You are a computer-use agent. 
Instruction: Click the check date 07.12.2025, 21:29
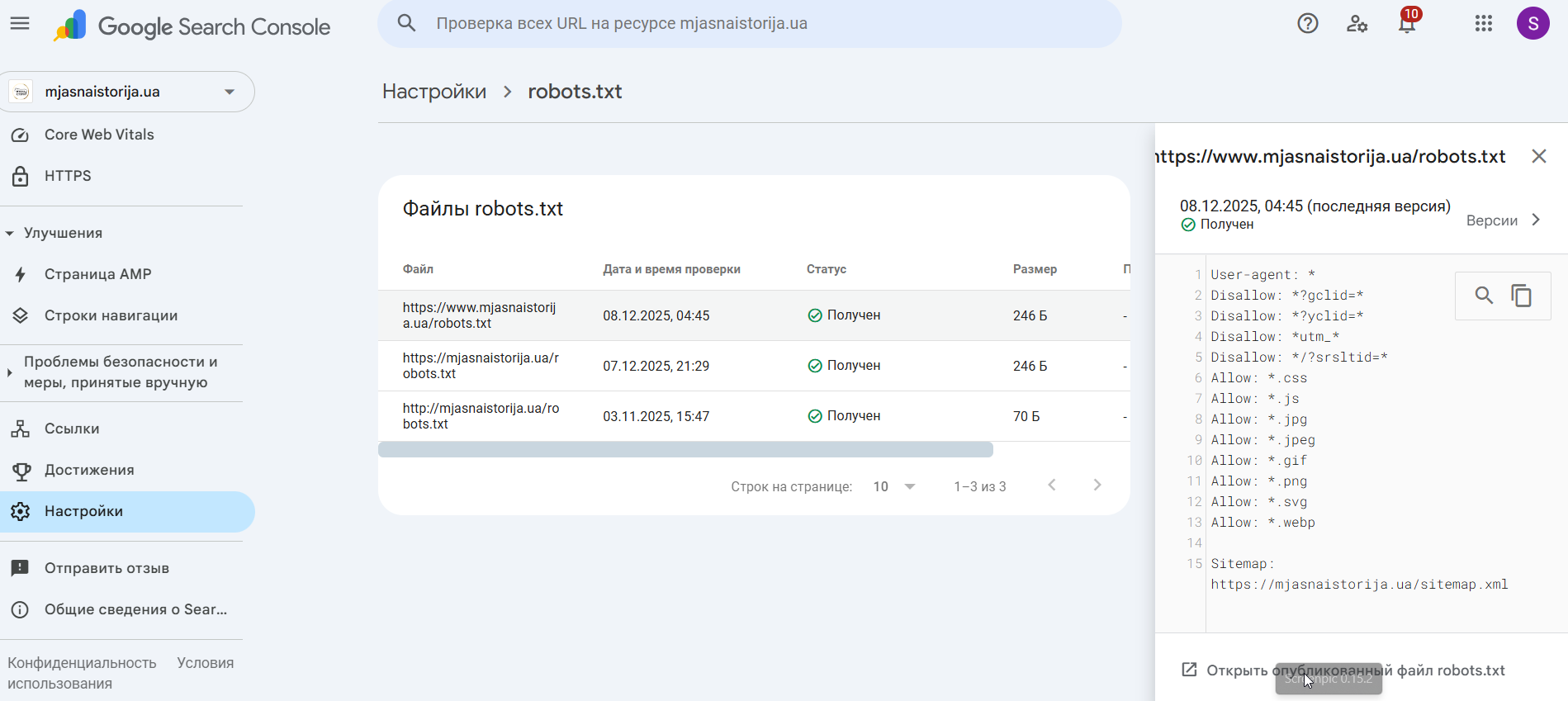coord(656,366)
